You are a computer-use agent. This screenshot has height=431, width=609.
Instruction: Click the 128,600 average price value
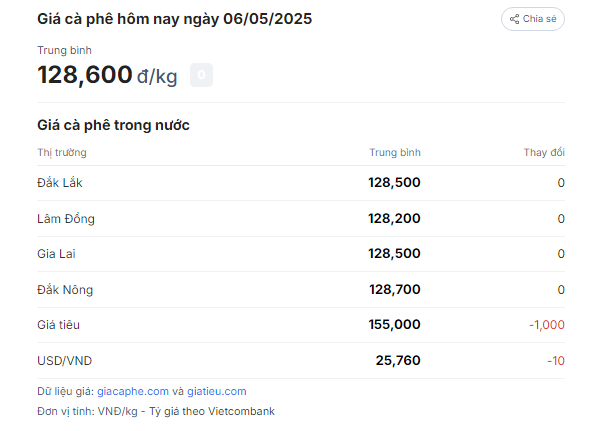85,75
